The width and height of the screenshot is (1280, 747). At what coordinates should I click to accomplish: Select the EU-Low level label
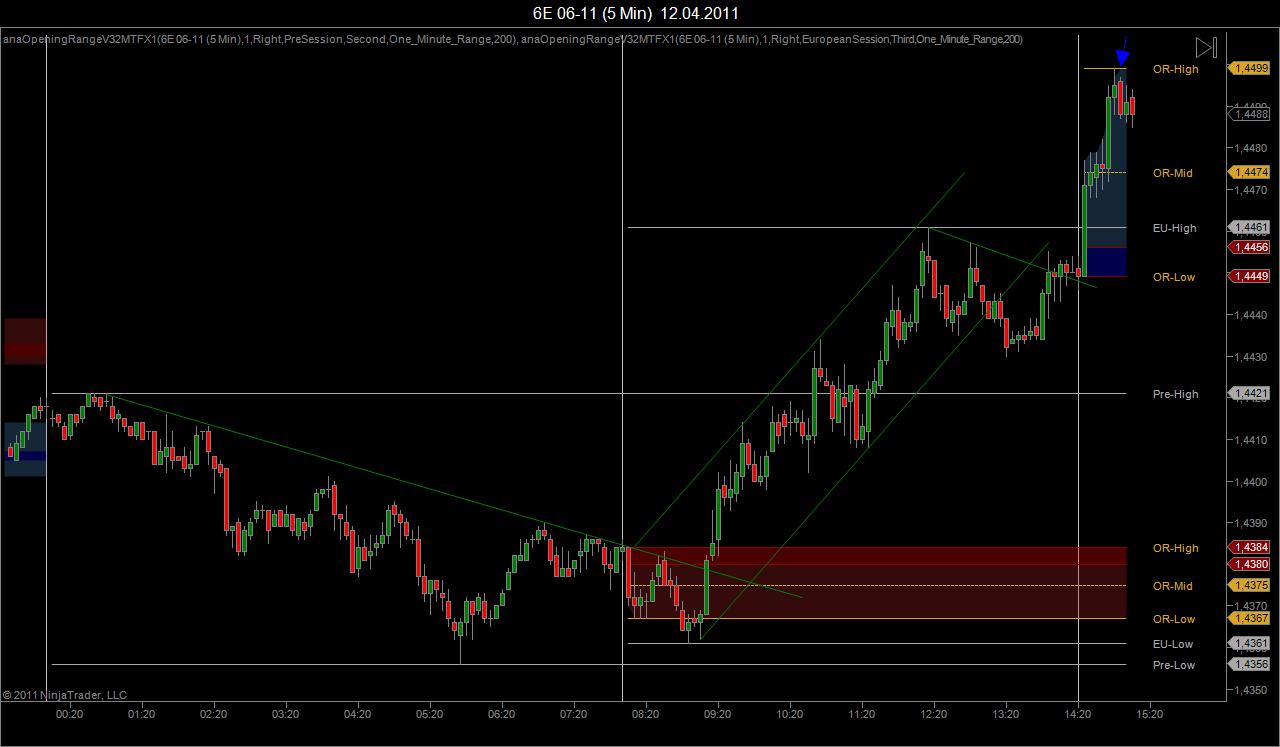click(x=1173, y=644)
